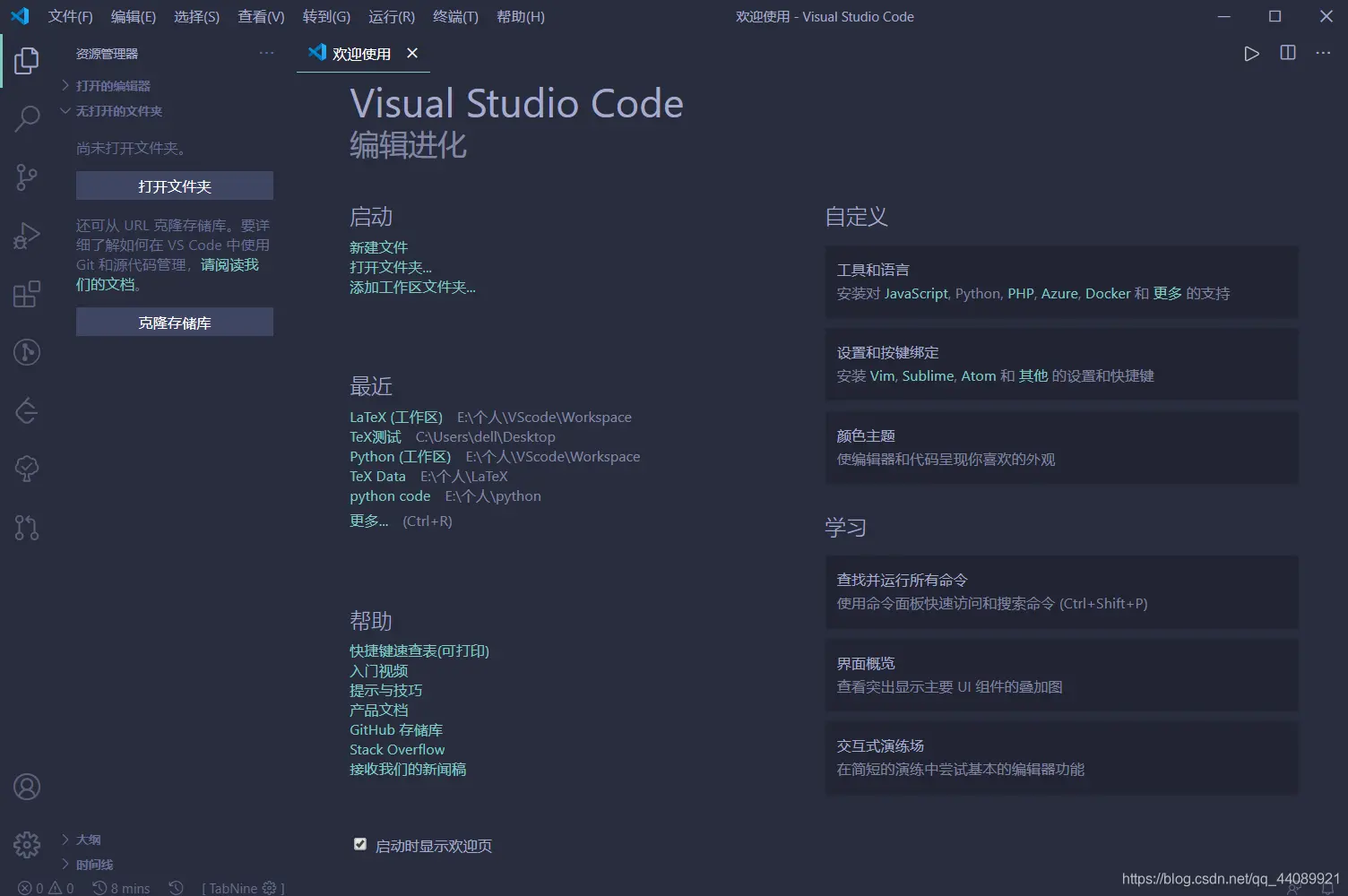Split the editor with the split icon
This screenshot has height=896, width=1348.
click(1288, 53)
